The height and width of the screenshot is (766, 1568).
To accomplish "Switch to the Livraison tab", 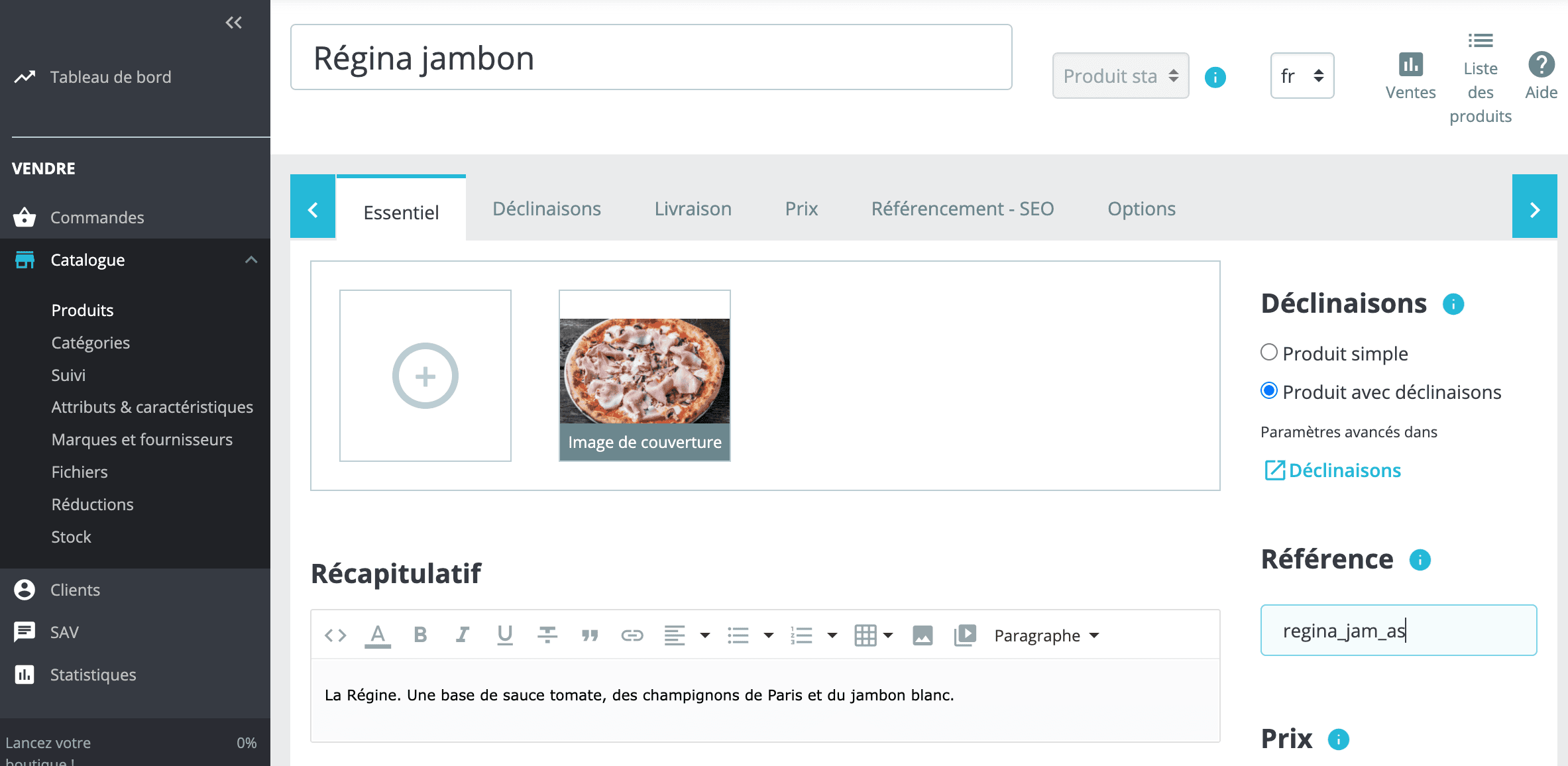I will click(x=692, y=209).
